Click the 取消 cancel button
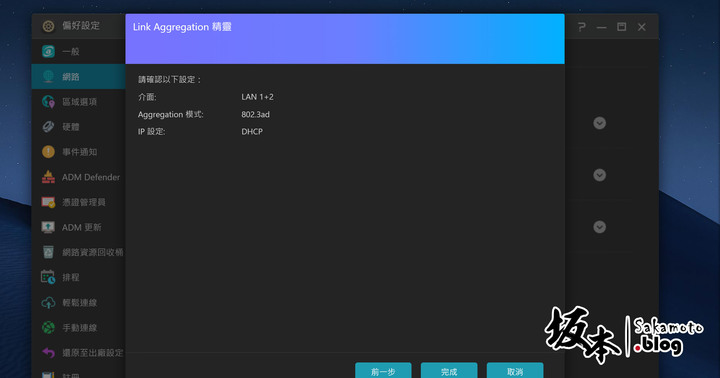720x378 pixels. tap(515, 371)
